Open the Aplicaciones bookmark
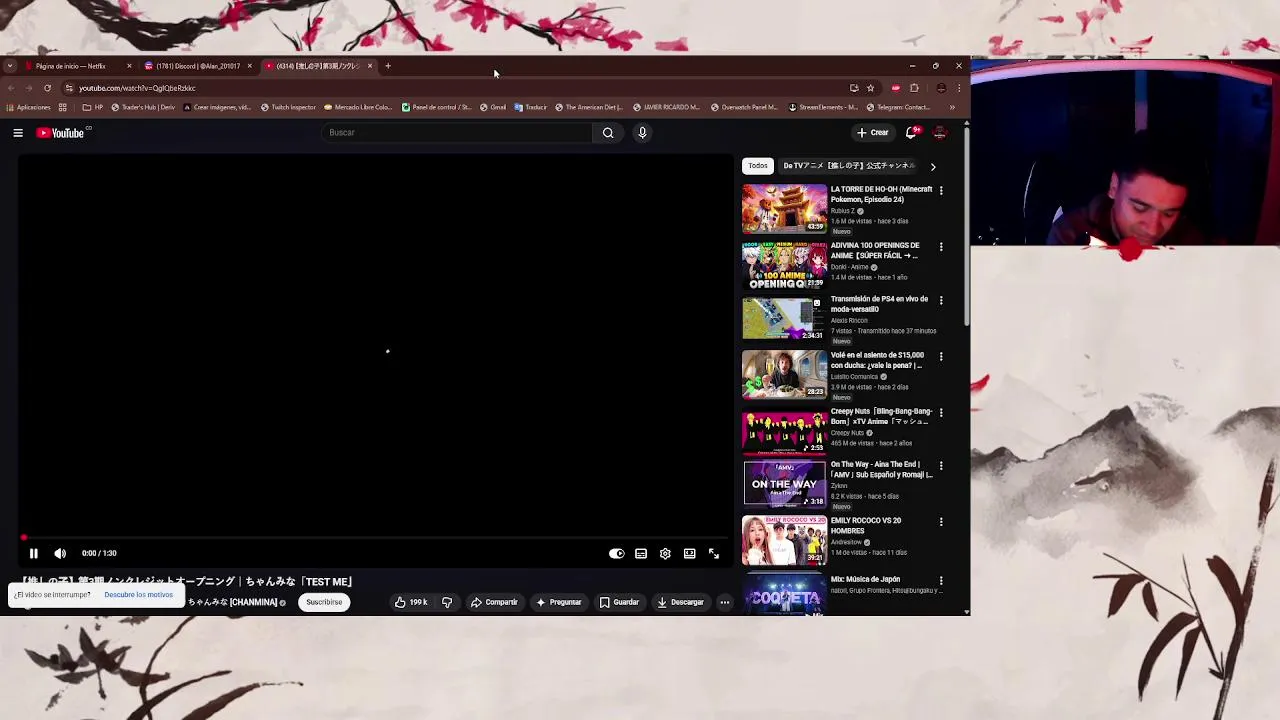 pyautogui.click(x=29, y=107)
